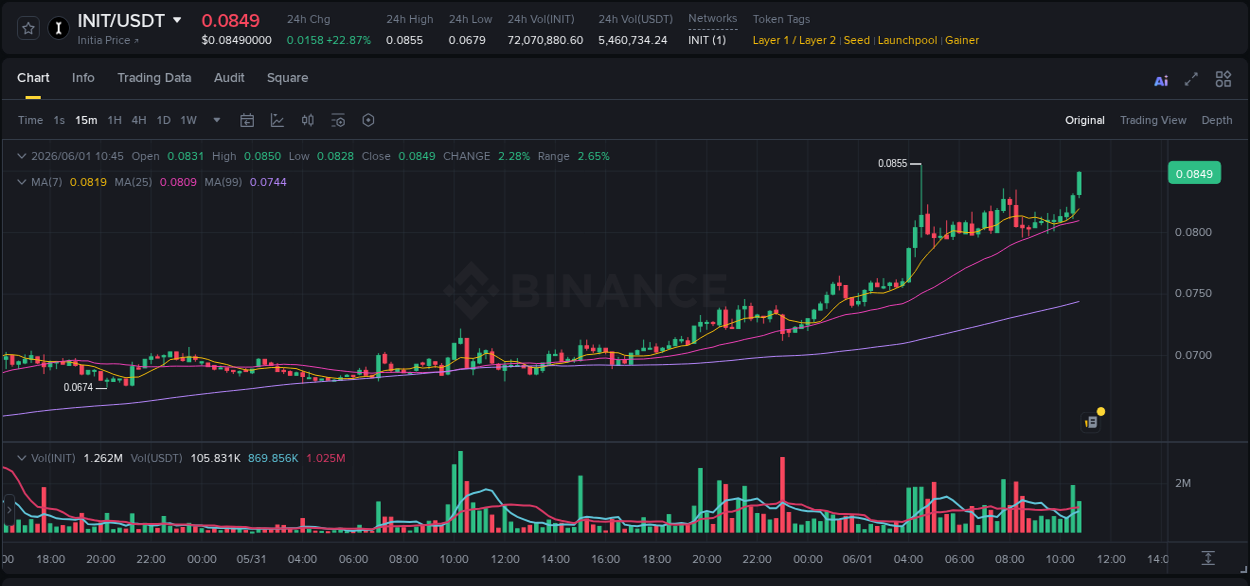Click the $0.08490000 USD price
The width and height of the screenshot is (1250, 586).
point(236,40)
